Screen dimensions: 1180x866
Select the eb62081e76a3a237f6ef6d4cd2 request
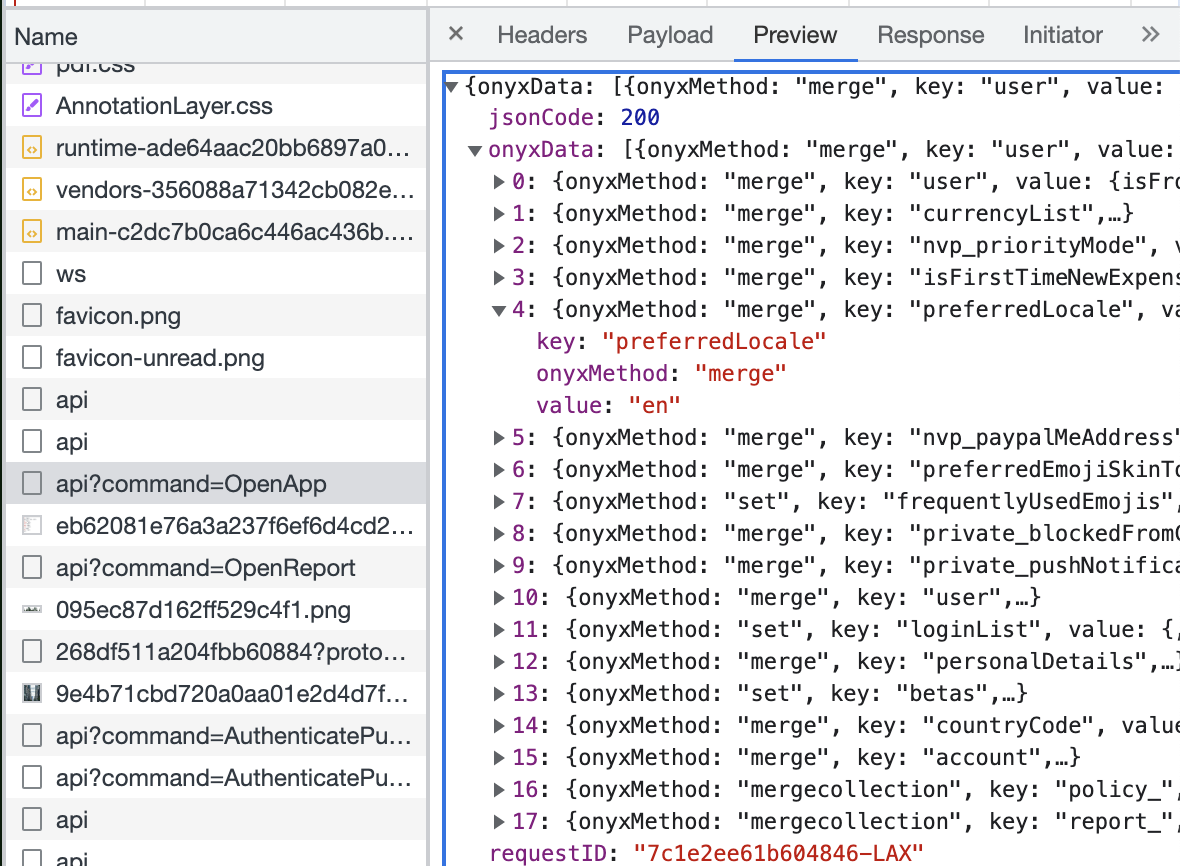pyautogui.click(x=216, y=525)
